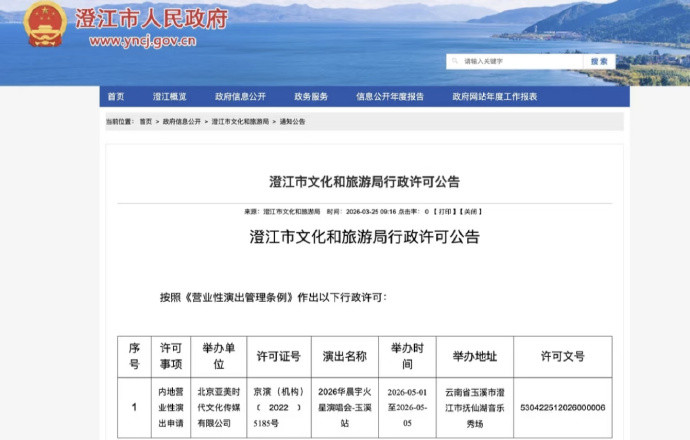Image resolution: width=690 pixels, height=440 pixels.
Task: Click the www.yncj.gov.cn site URL text
Action: (x=143, y=41)
